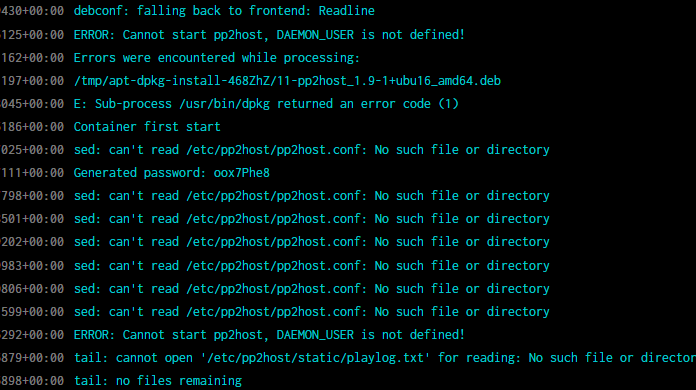Click the 898+00:00 timestamp on last line
Image resolution: width=696 pixels, height=390 pixels.
pos(32,381)
